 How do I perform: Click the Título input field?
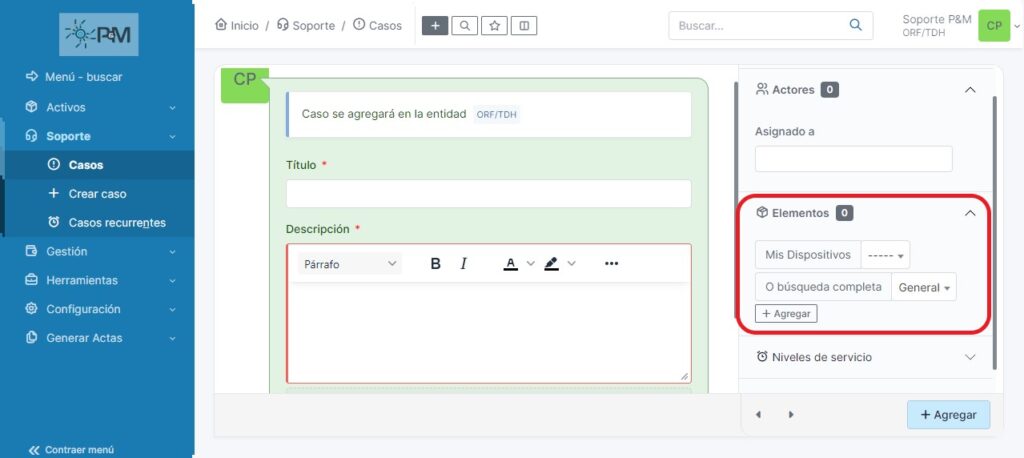[x=488, y=194]
